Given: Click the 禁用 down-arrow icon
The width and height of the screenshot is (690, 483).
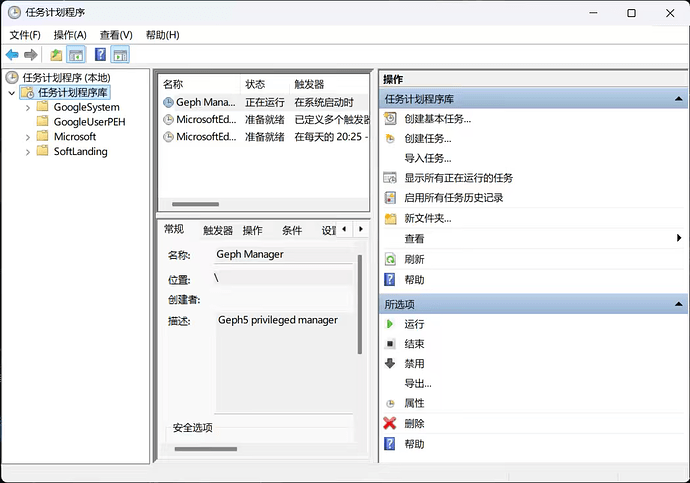Looking at the screenshot, I should click(390, 363).
